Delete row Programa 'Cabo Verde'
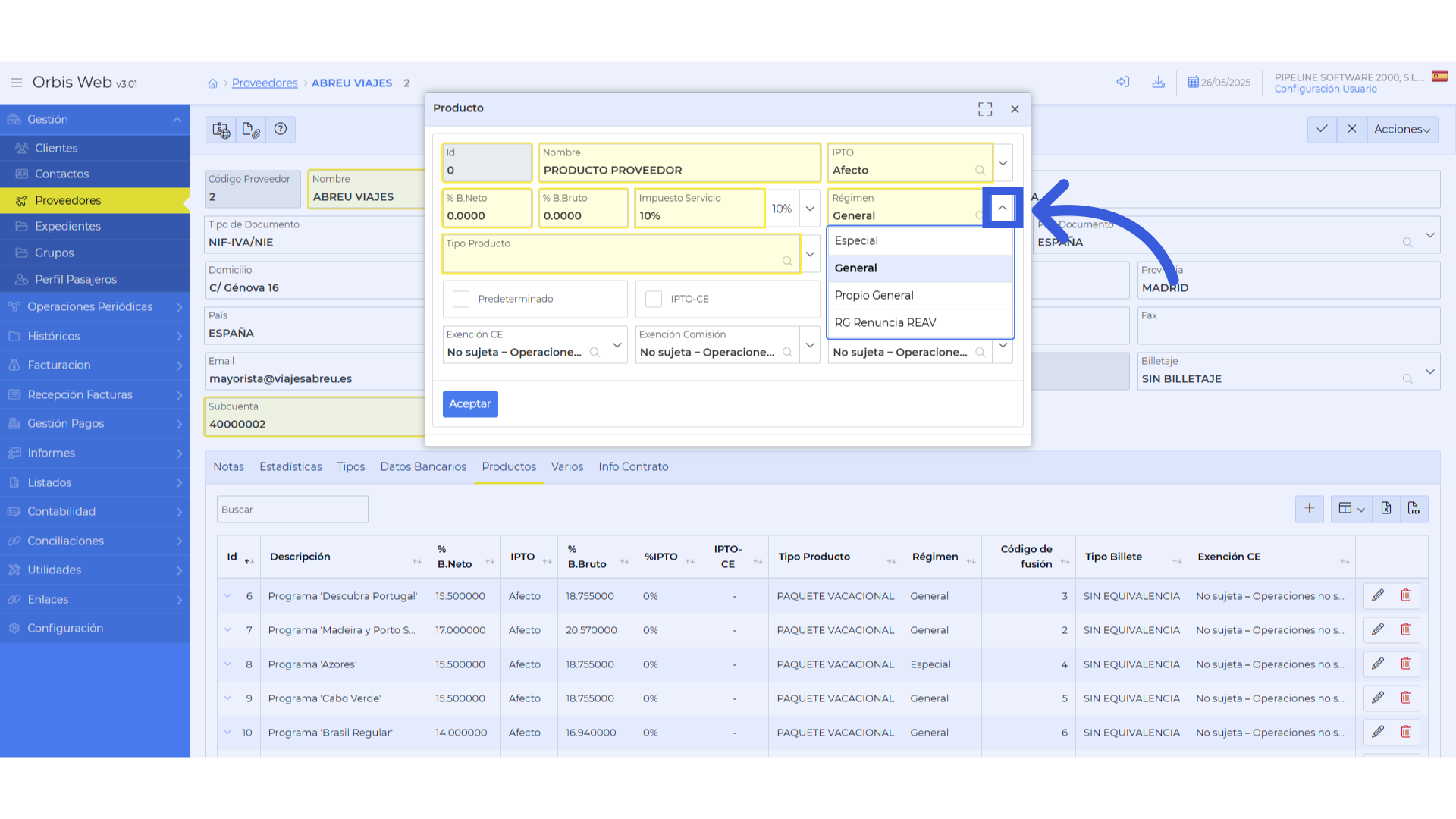The image size is (1456, 819). tap(1406, 698)
